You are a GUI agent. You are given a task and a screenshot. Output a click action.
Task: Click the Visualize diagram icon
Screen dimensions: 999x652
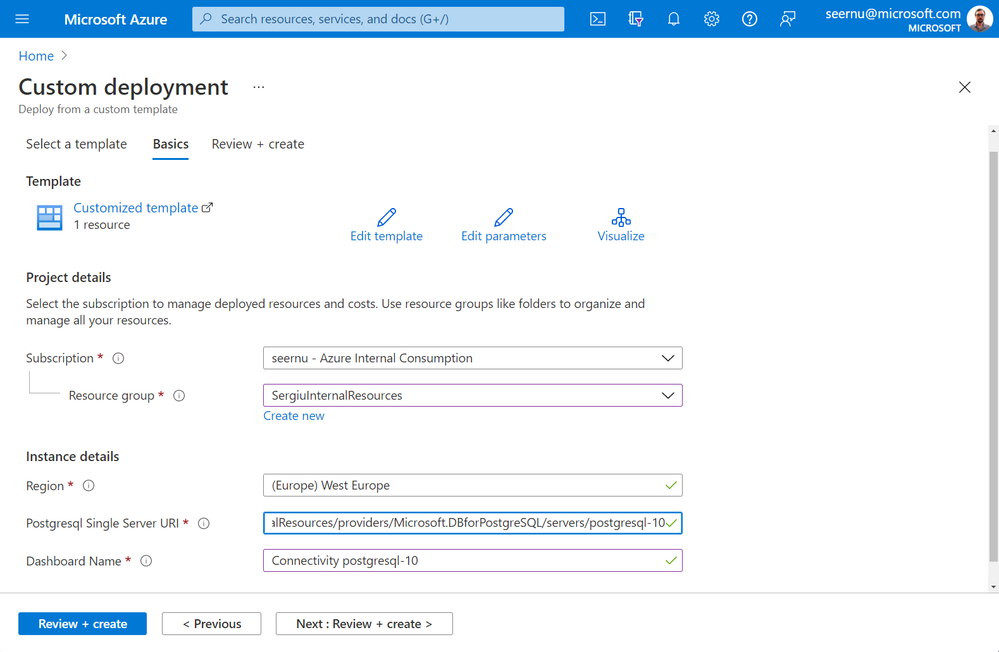pos(621,217)
